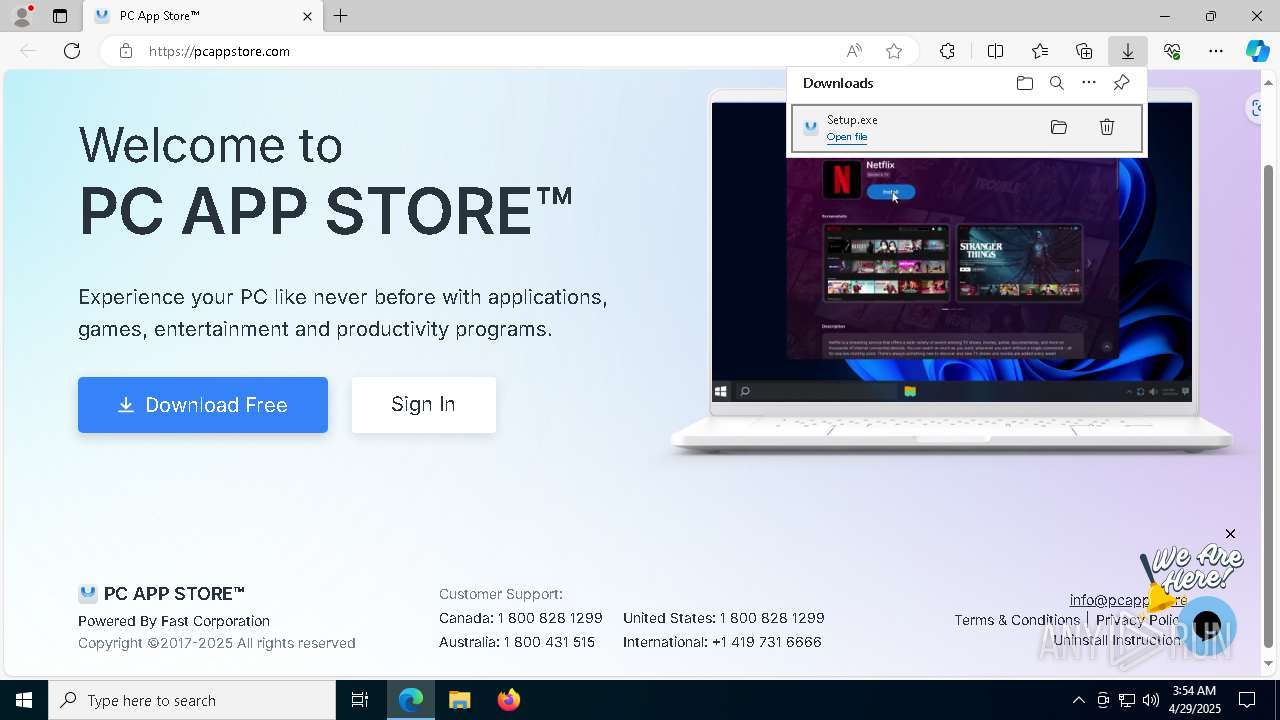Toggle the Downloads toolbar button
The image size is (1280, 720).
tap(1128, 51)
